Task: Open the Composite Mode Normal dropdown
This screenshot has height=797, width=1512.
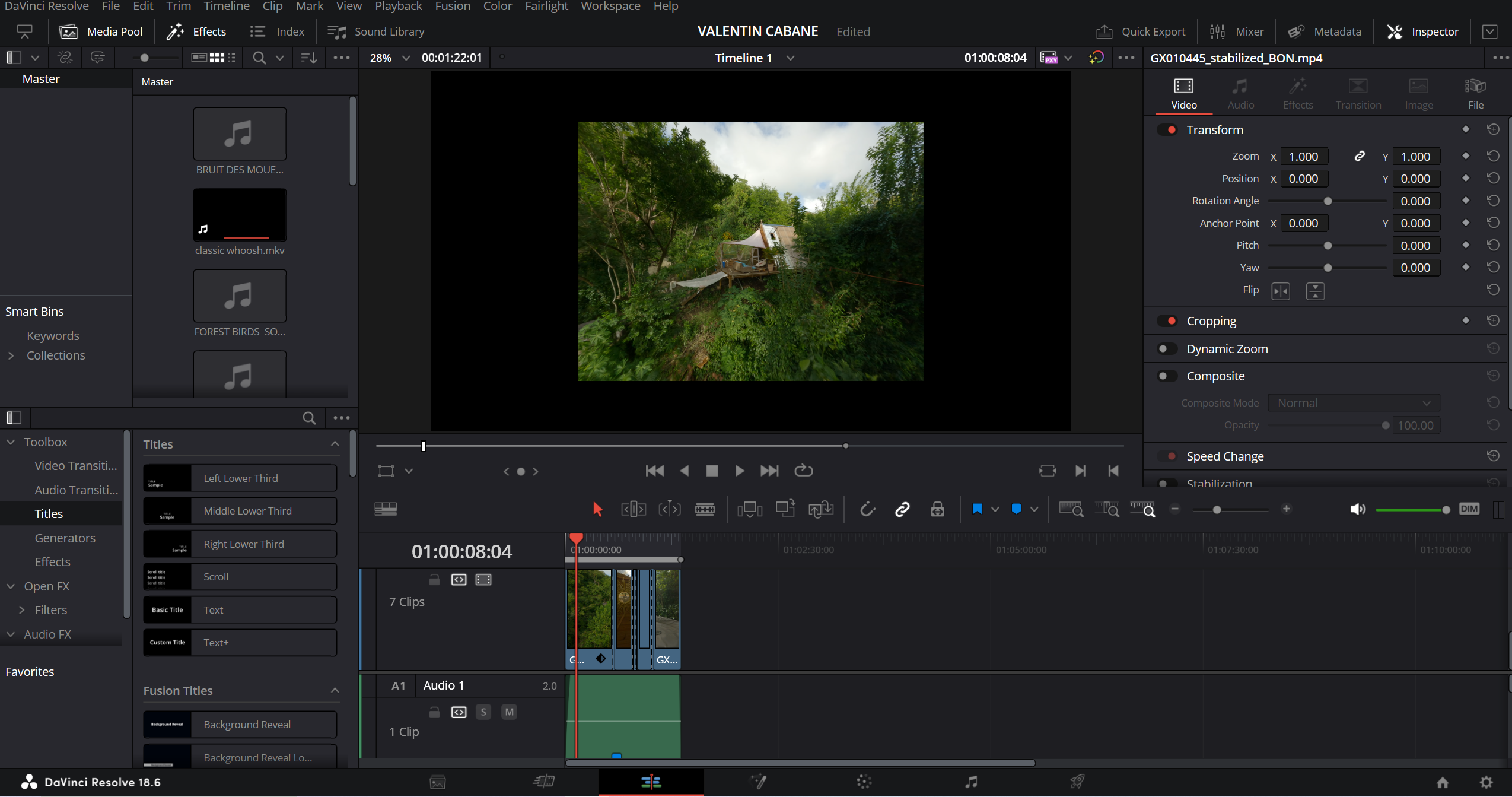Action: tap(1353, 403)
